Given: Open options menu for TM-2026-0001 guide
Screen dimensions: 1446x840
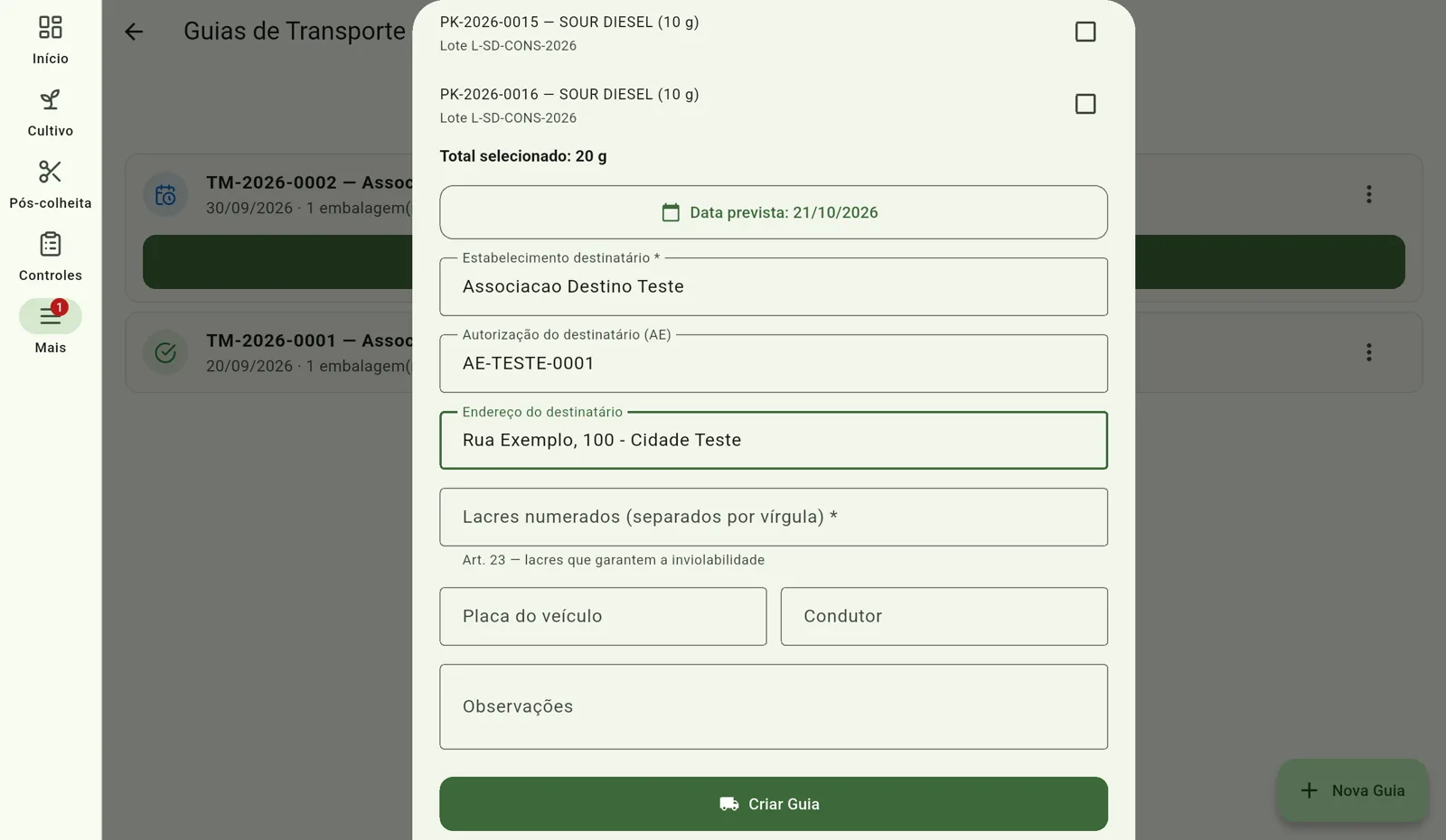Looking at the screenshot, I should (x=1368, y=352).
